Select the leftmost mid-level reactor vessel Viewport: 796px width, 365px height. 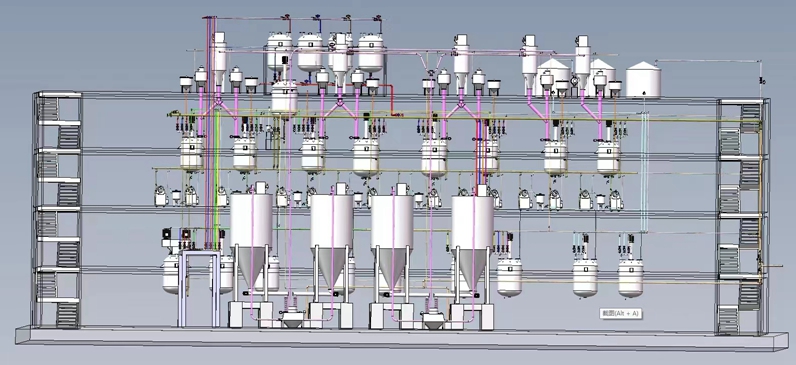coord(191,152)
